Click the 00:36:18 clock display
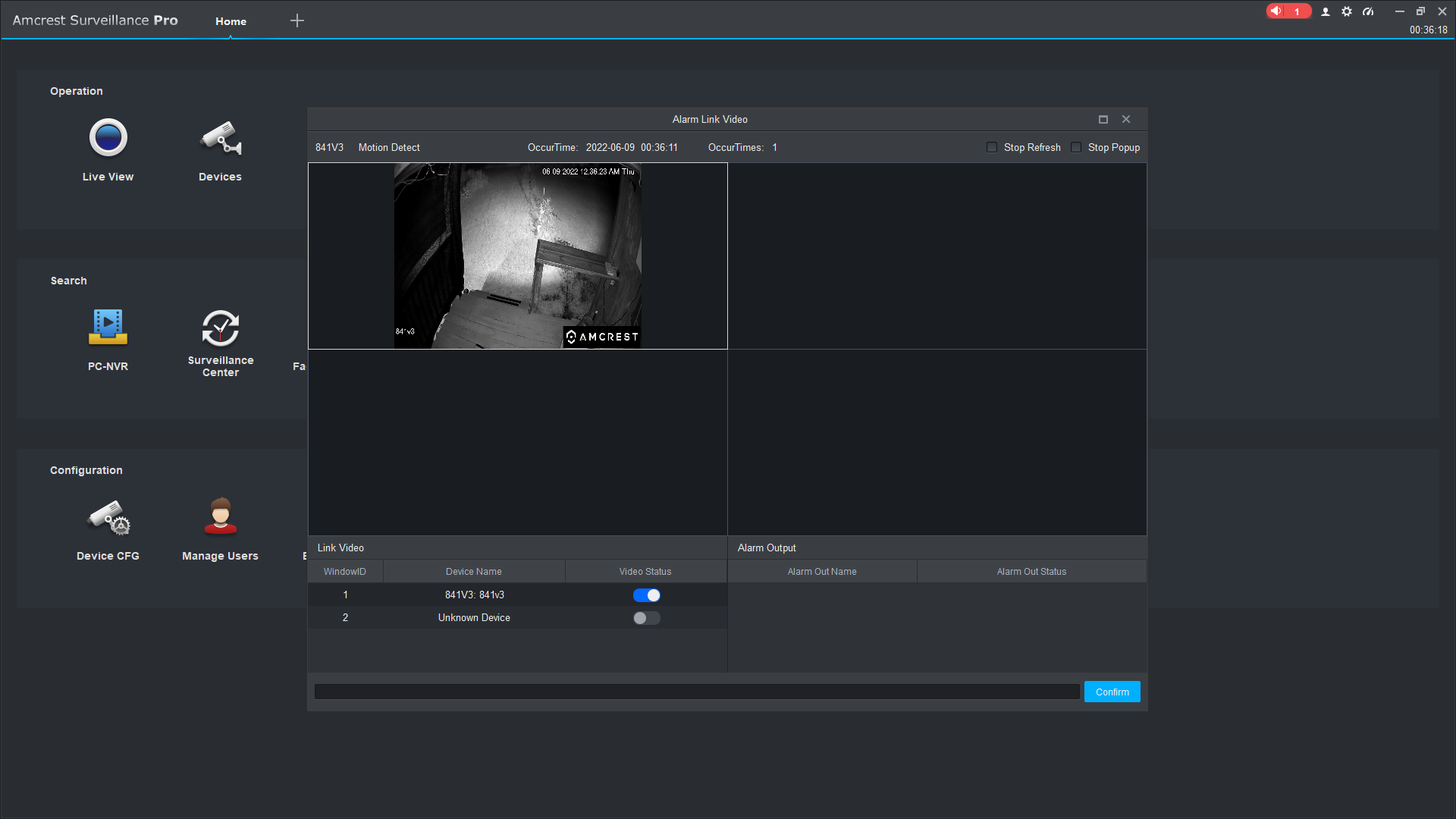The width and height of the screenshot is (1456, 819). coord(1429,30)
